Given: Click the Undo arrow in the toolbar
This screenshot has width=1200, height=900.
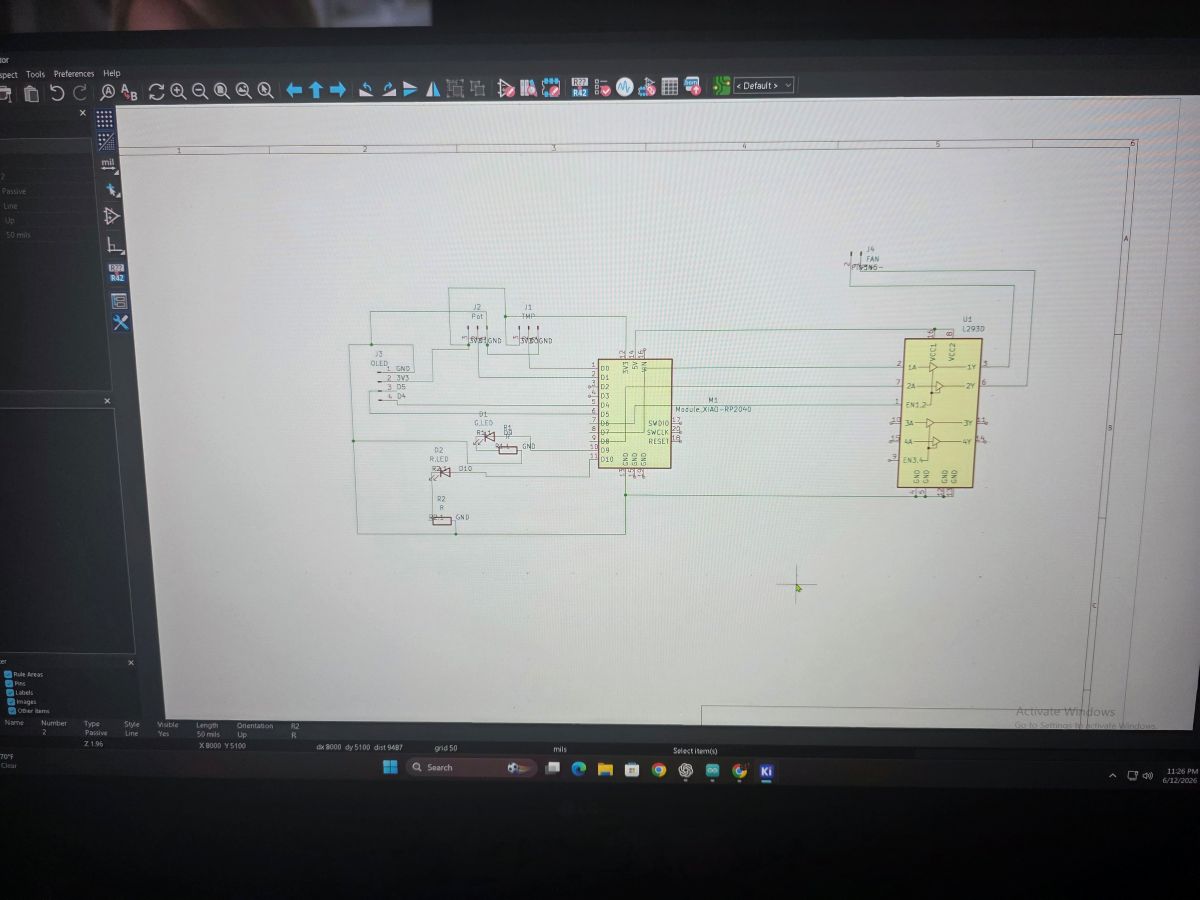Looking at the screenshot, I should (x=57, y=93).
